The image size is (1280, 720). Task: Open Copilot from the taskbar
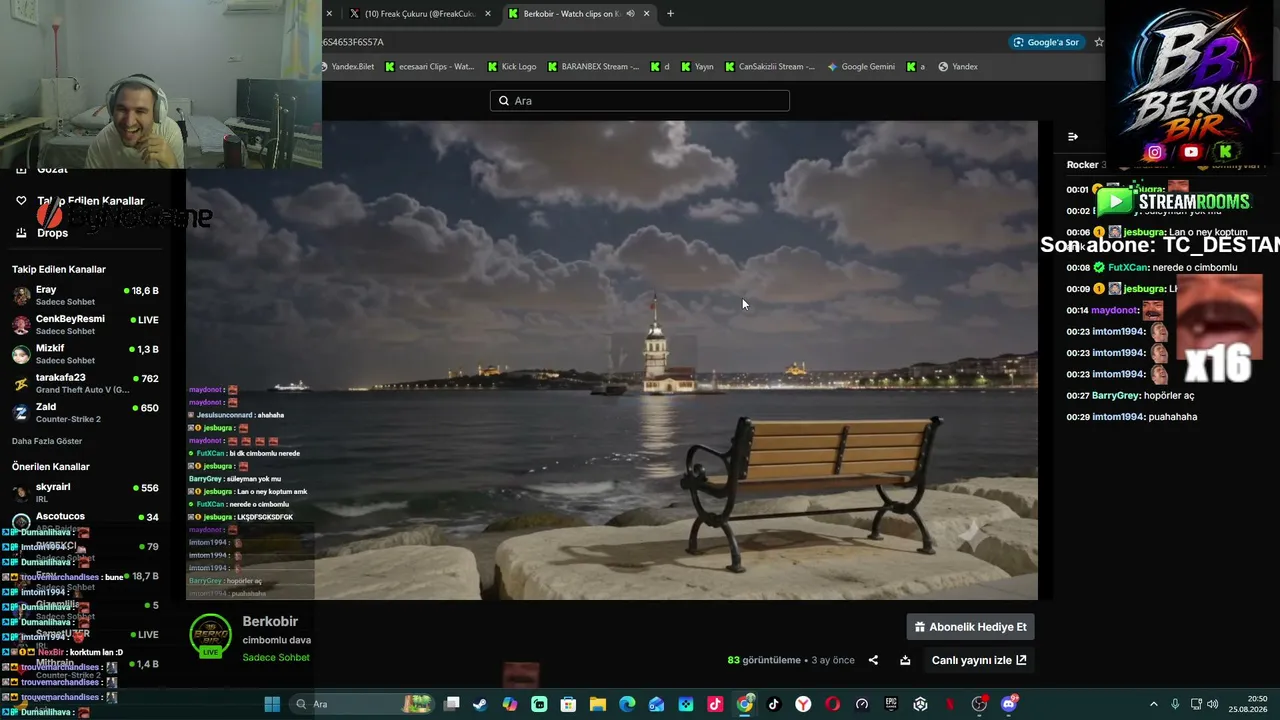point(510,704)
